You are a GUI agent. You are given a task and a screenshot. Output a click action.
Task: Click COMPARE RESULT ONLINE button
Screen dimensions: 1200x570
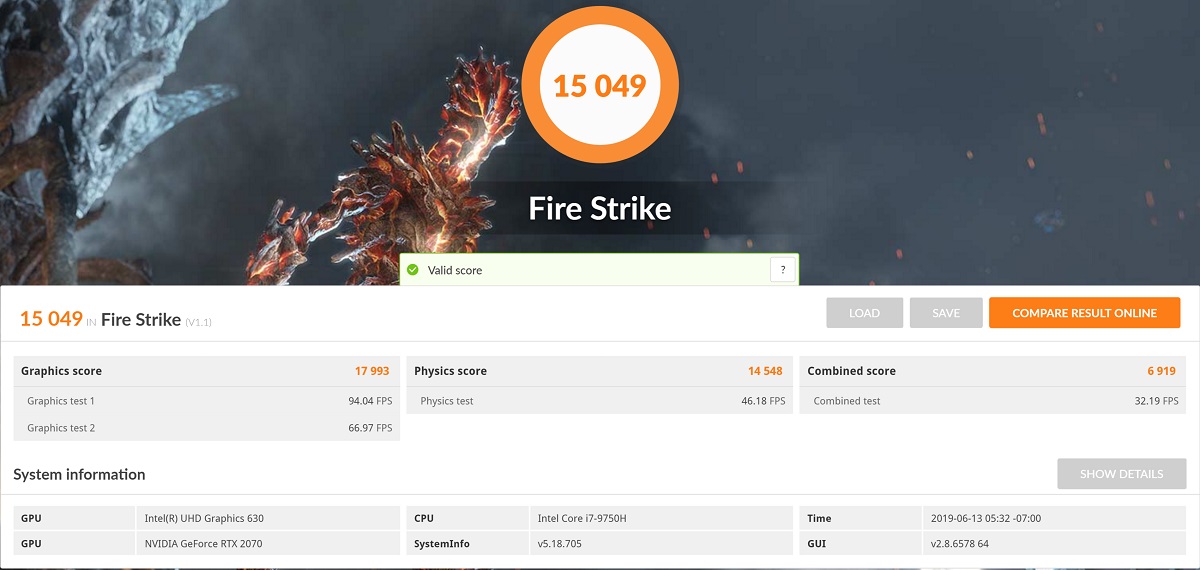pos(1084,313)
